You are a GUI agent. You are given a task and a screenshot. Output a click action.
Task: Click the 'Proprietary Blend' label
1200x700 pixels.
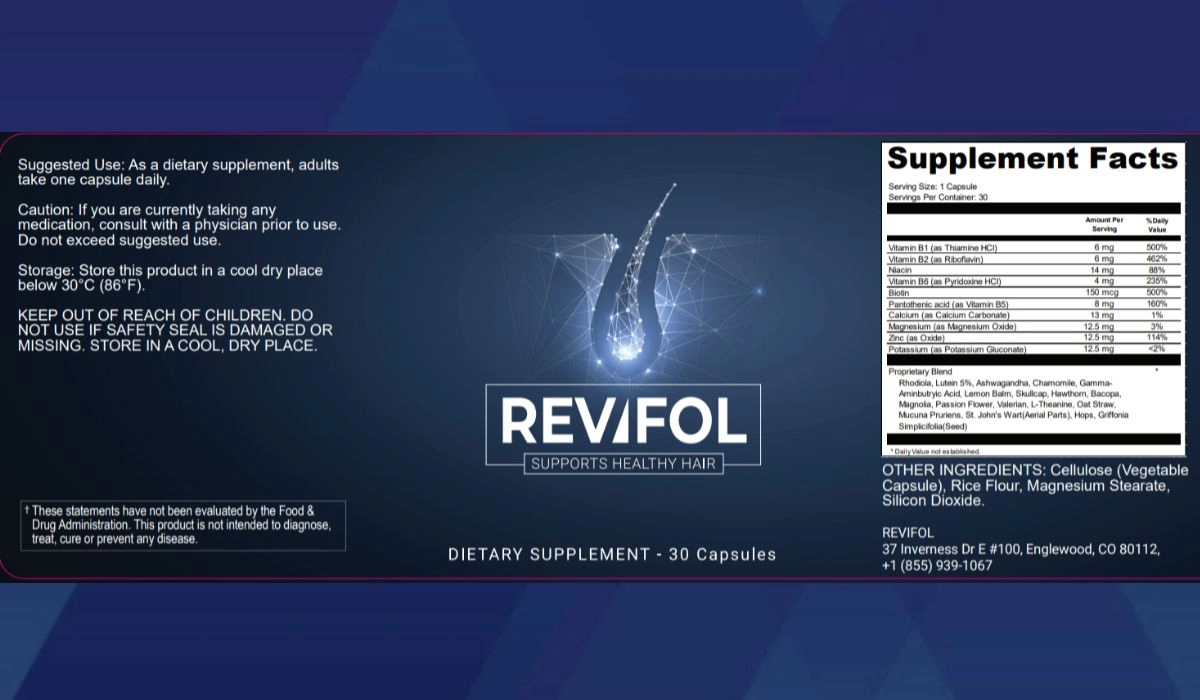click(920, 371)
